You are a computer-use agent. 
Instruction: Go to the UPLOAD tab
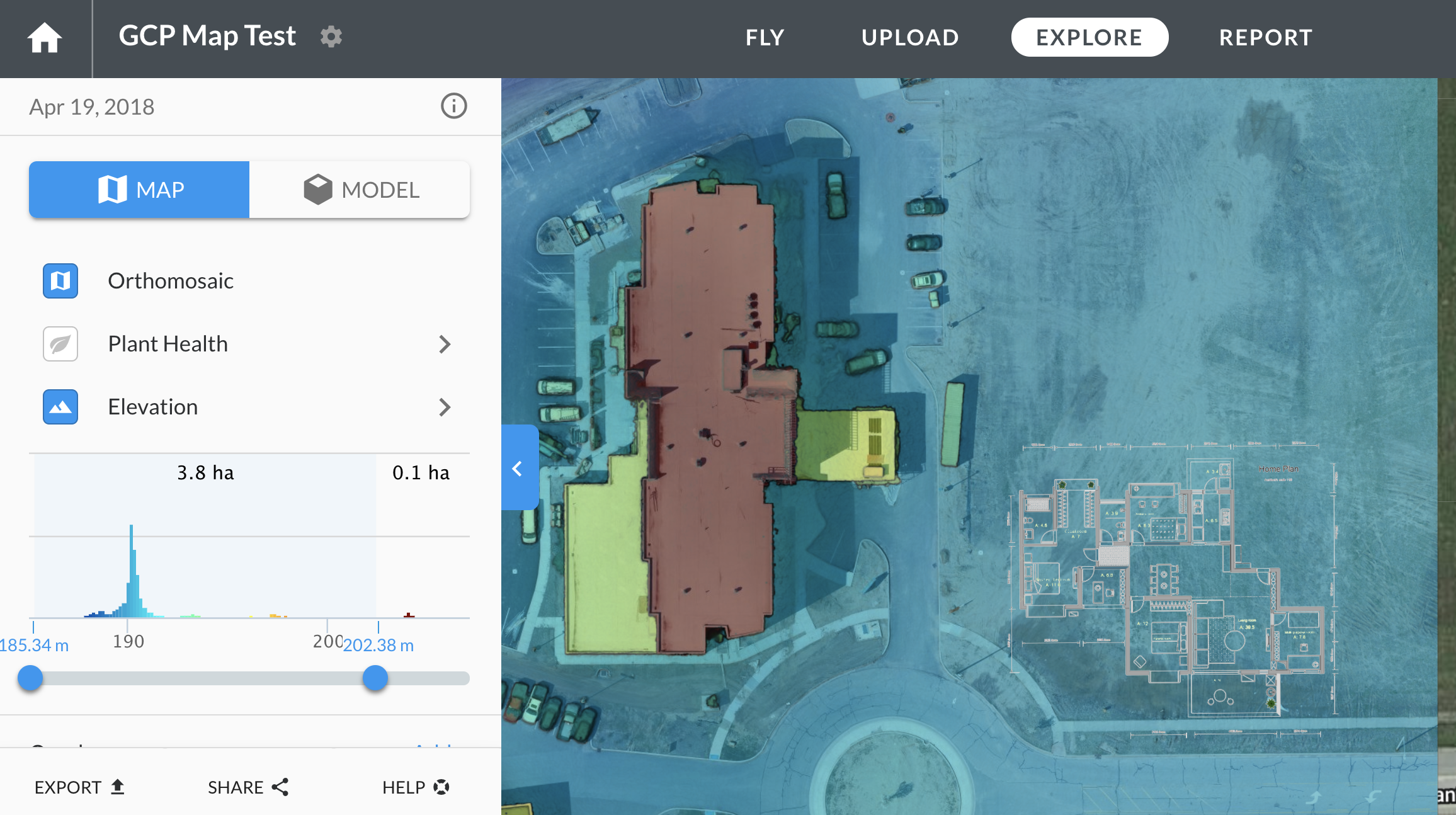pyautogui.click(x=910, y=38)
